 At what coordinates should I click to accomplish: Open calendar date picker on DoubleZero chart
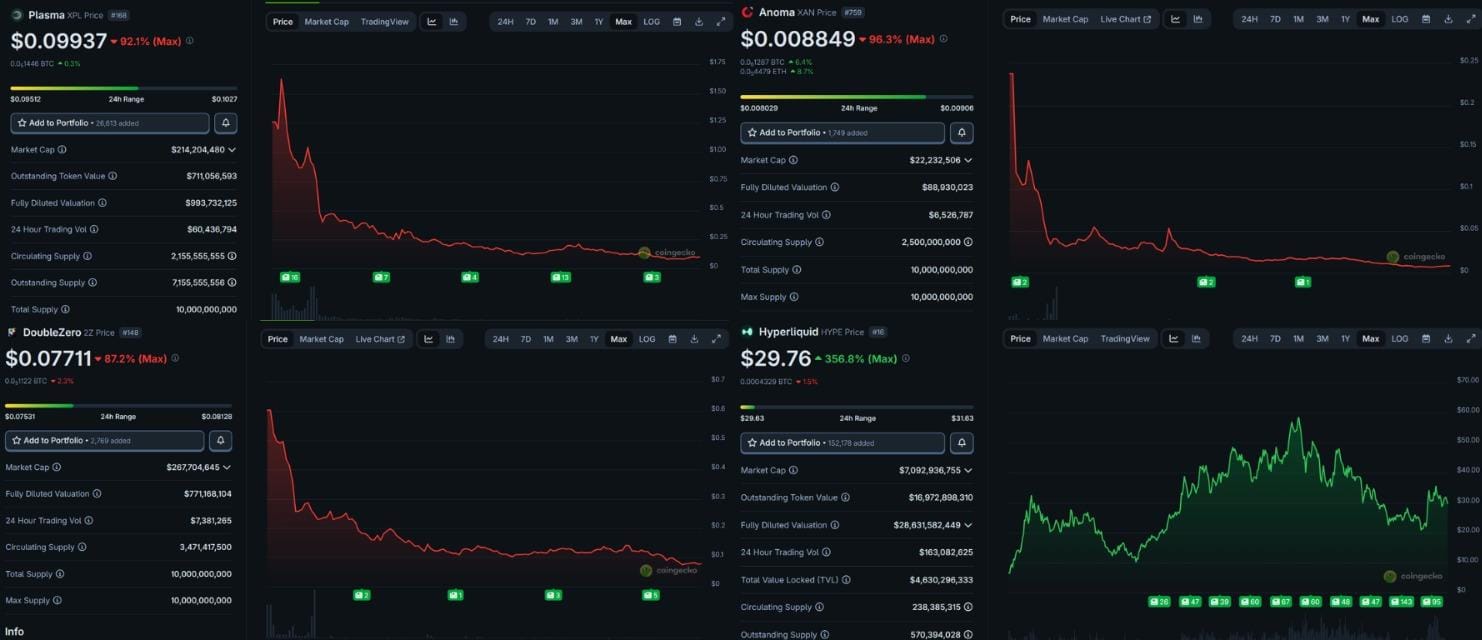[672, 339]
